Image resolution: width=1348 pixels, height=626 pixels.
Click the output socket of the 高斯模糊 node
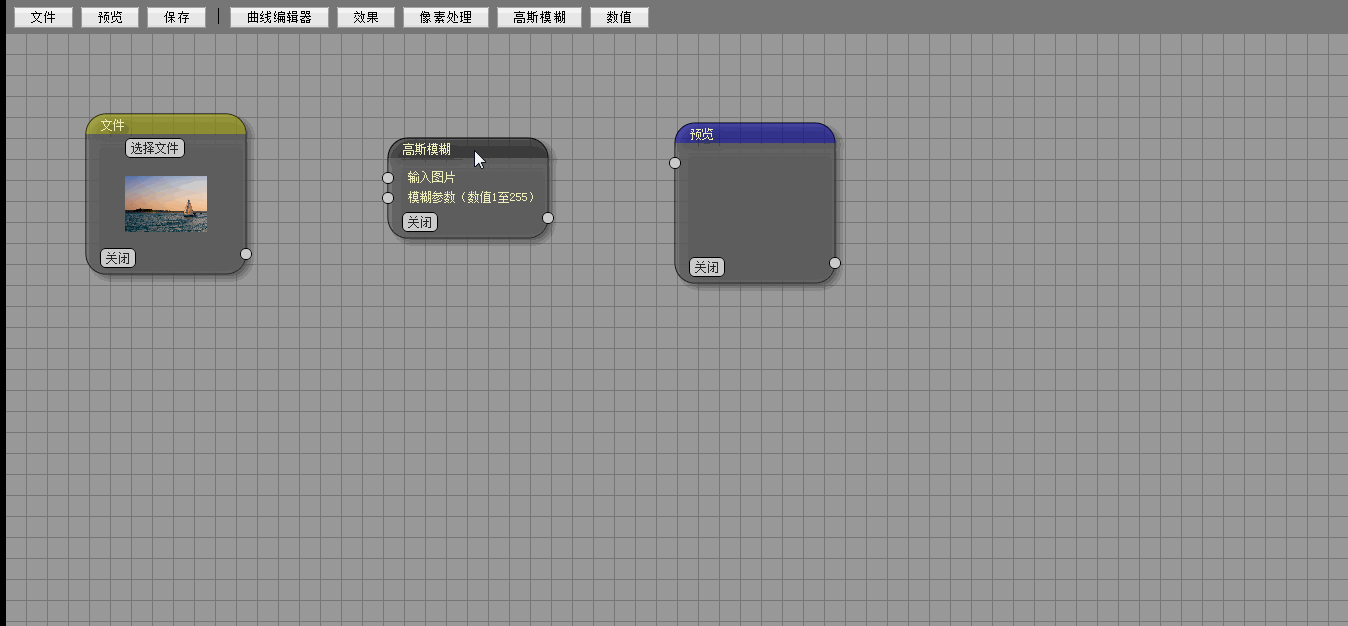click(x=548, y=218)
